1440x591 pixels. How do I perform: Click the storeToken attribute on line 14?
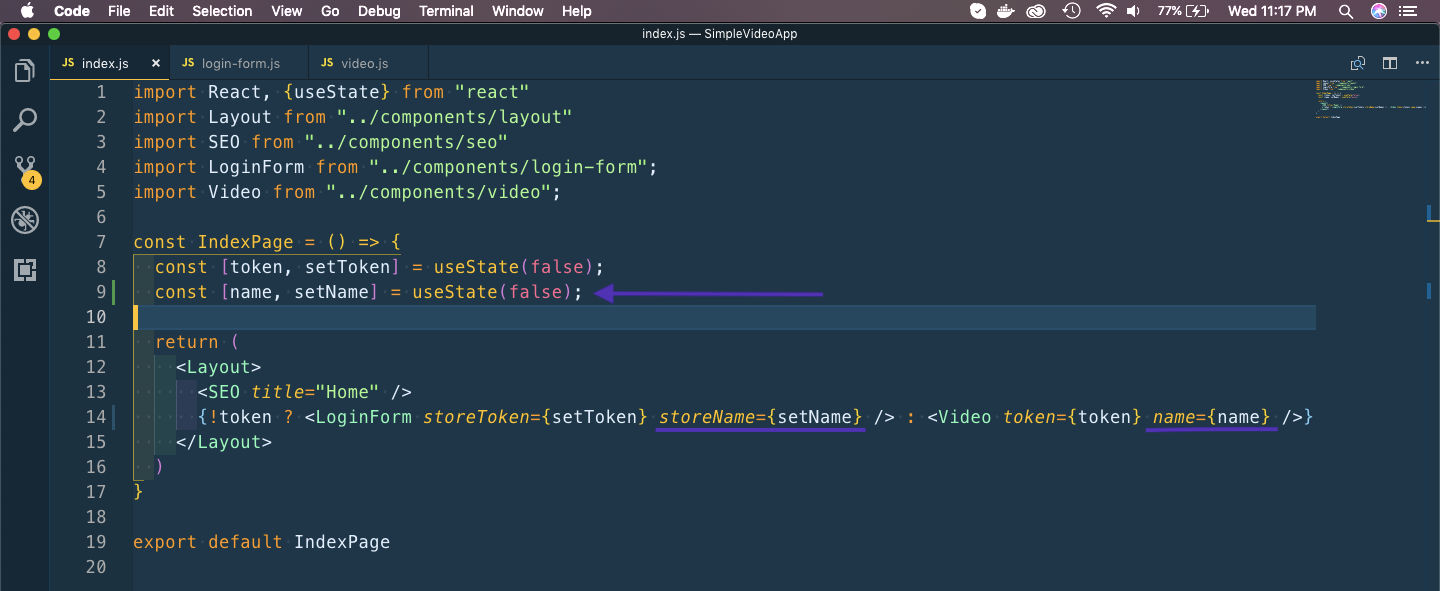pos(536,417)
